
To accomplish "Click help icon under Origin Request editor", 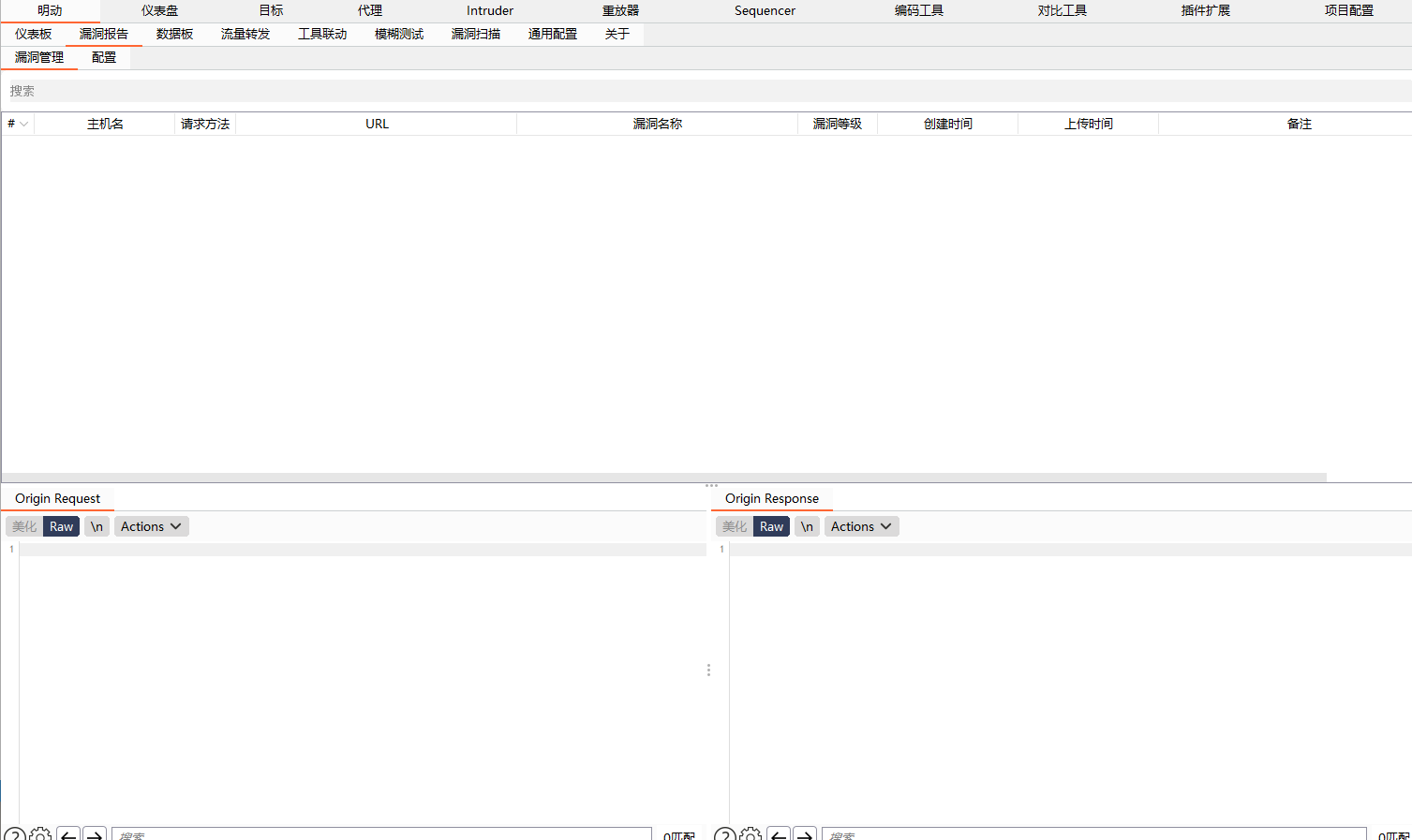I will [15, 834].
